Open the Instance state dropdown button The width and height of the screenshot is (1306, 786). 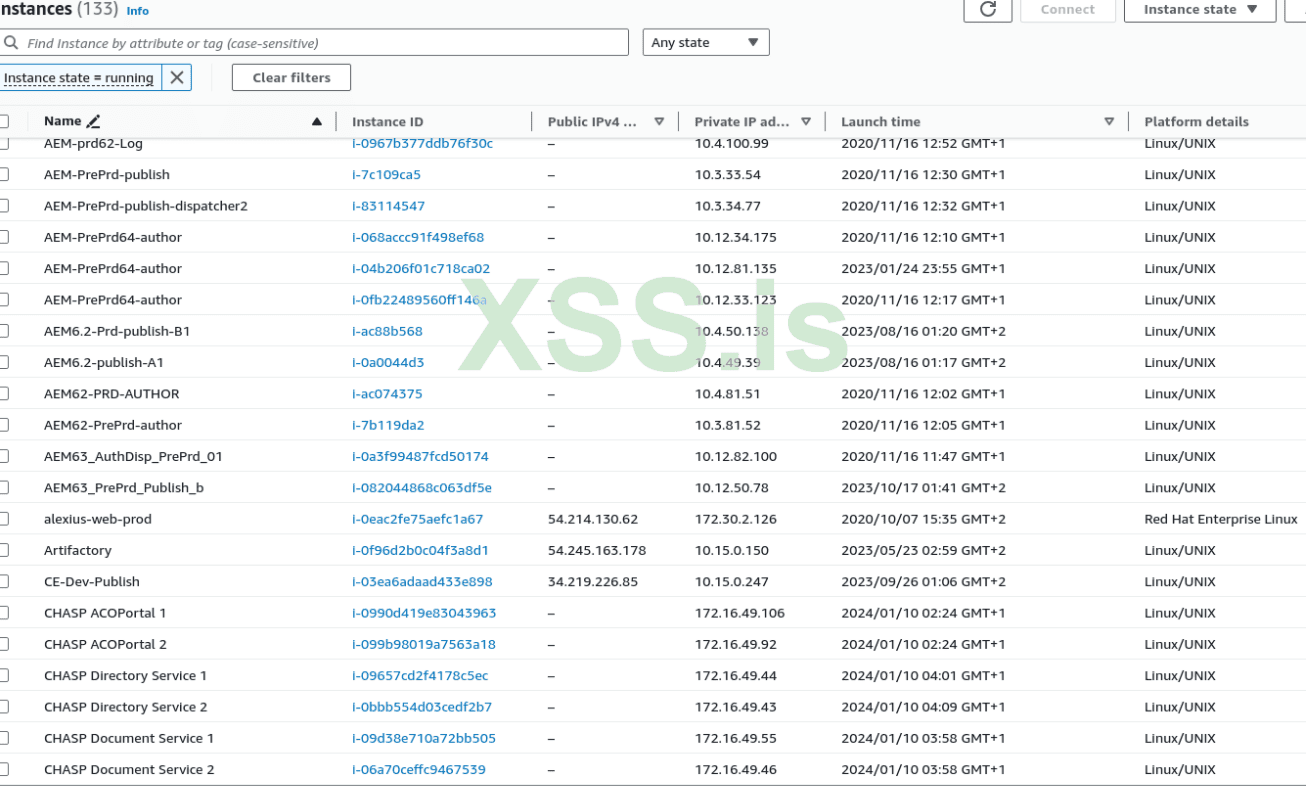1200,9
